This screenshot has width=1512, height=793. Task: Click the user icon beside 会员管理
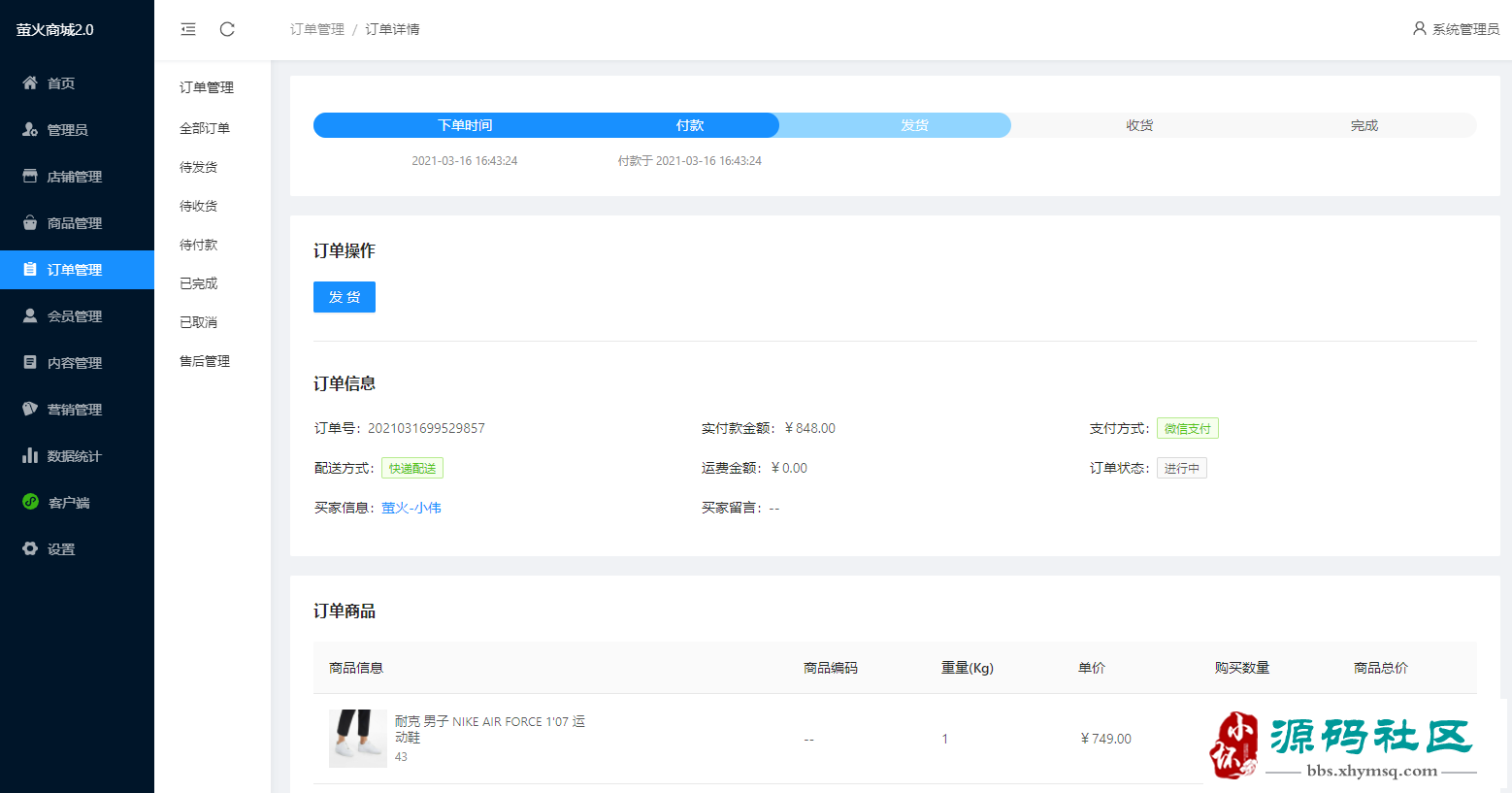(30, 316)
